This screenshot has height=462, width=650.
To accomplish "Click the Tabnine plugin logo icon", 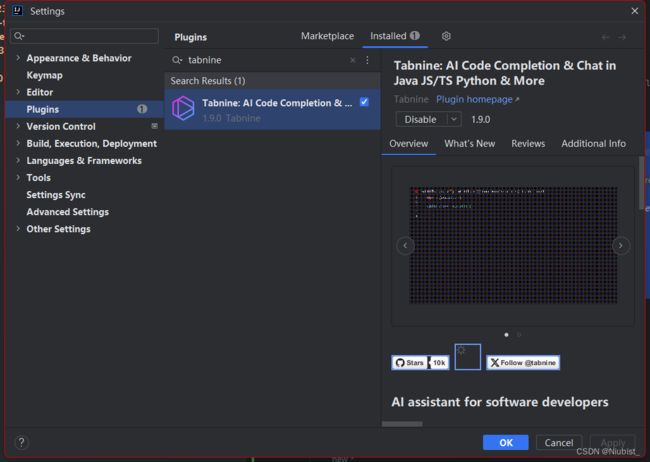I will (x=183, y=108).
